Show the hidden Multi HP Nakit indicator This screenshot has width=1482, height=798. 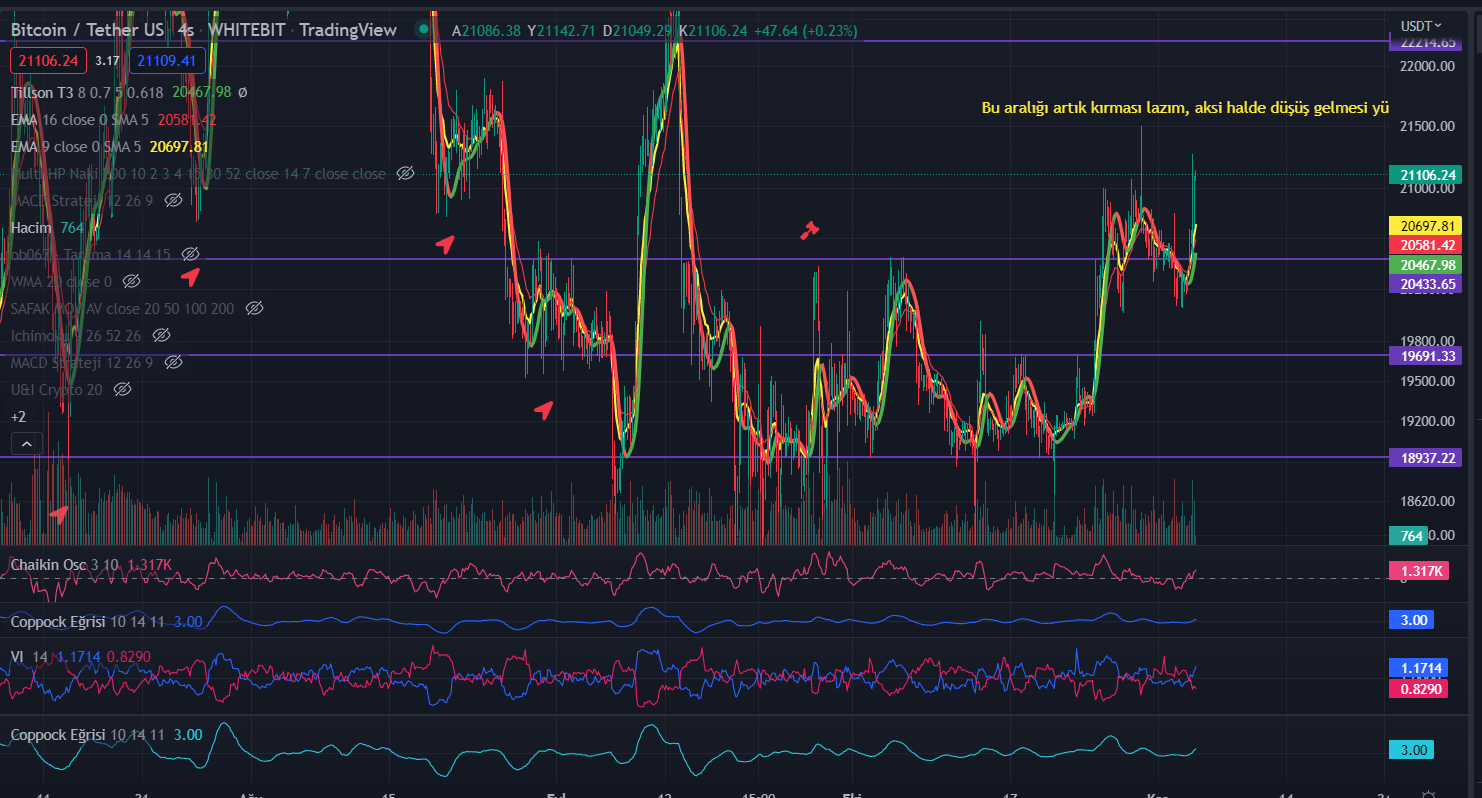405,173
